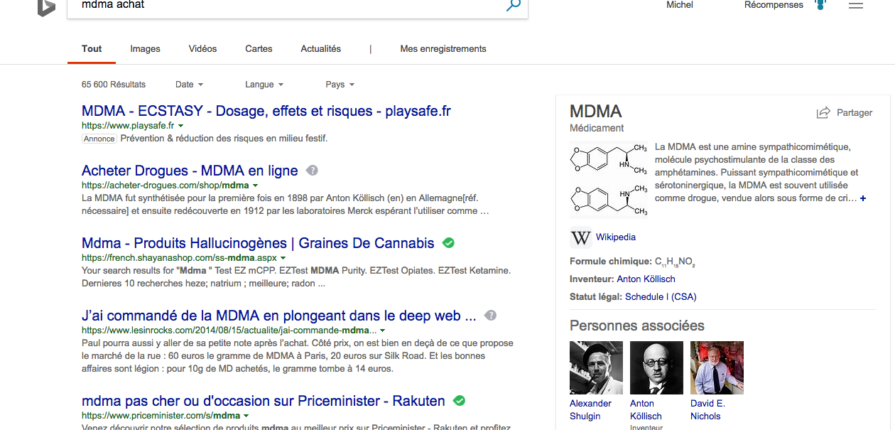Click the David E. Nichols name link
Image resolution: width=895 pixels, height=430 pixels.
click(708, 409)
